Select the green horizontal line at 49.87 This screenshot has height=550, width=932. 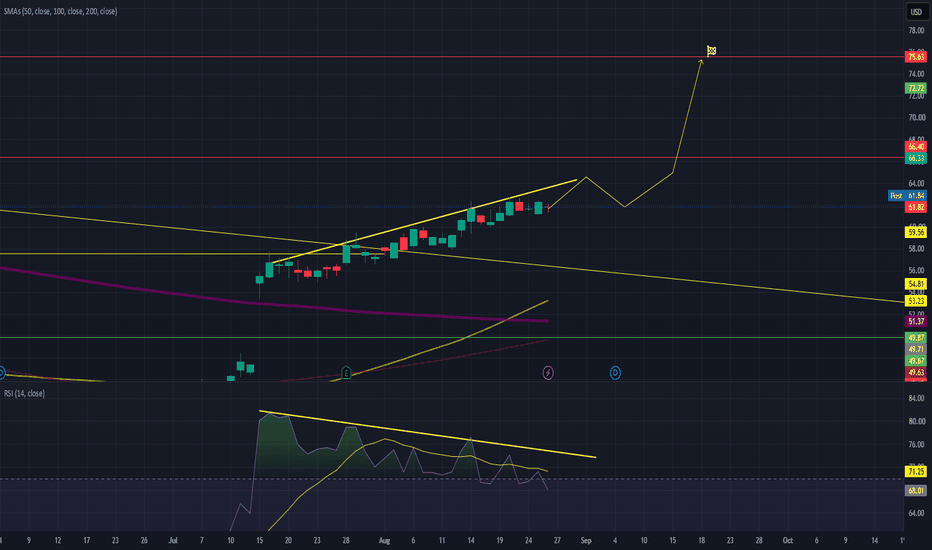pos(452,337)
